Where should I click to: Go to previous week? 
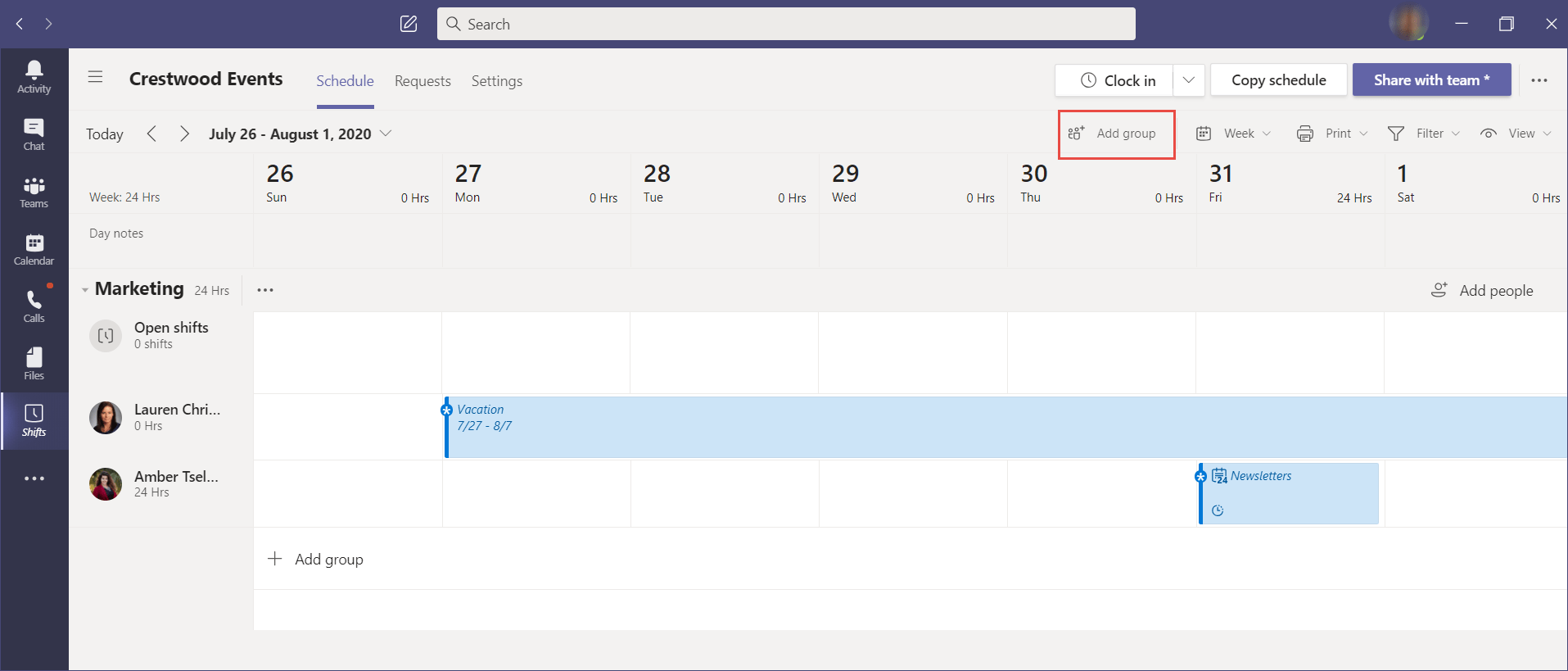click(x=151, y=134)
